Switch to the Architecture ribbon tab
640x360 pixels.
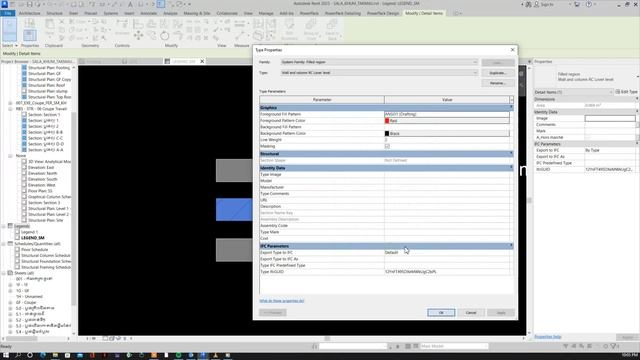(x=29, y=13)
